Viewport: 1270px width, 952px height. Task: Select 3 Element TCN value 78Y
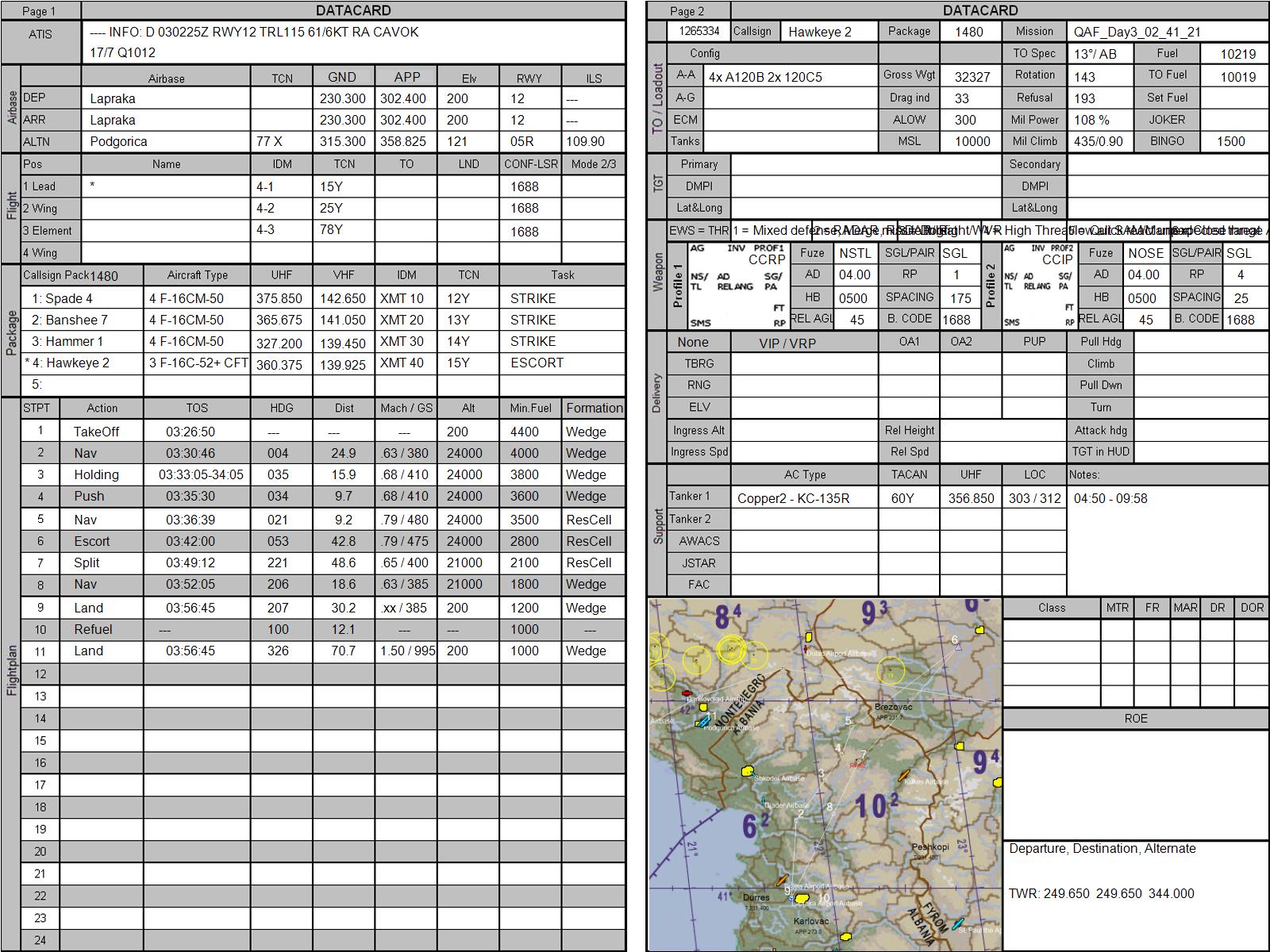pyautogui.click(x=331, y=229)
